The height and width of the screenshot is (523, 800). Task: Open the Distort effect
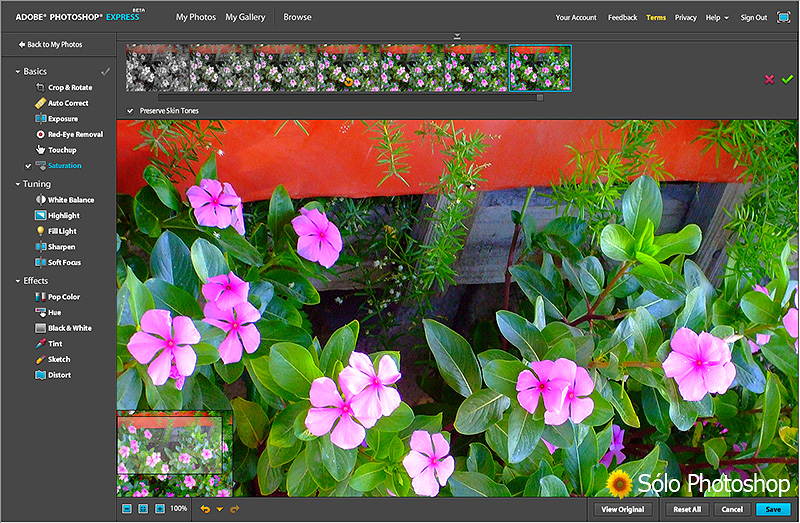(53, 375)
